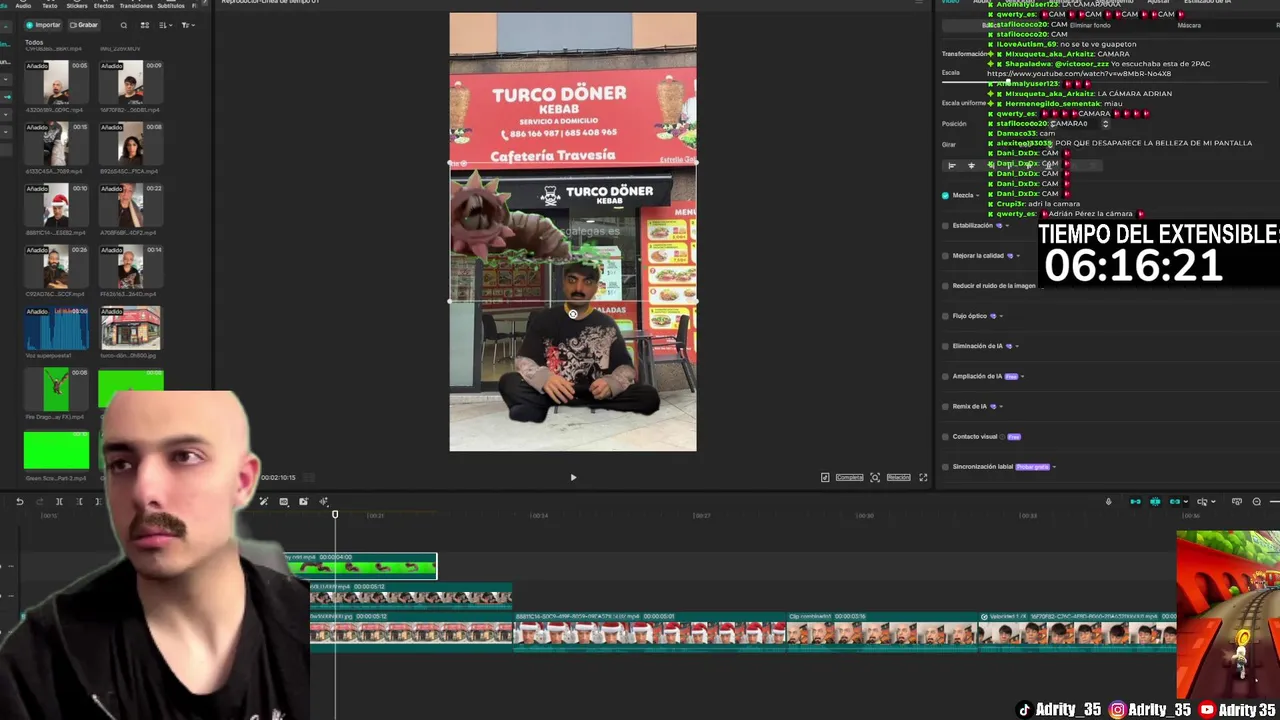
Task: Enable the Contacto visual checkbox
Action: point(945,437)
